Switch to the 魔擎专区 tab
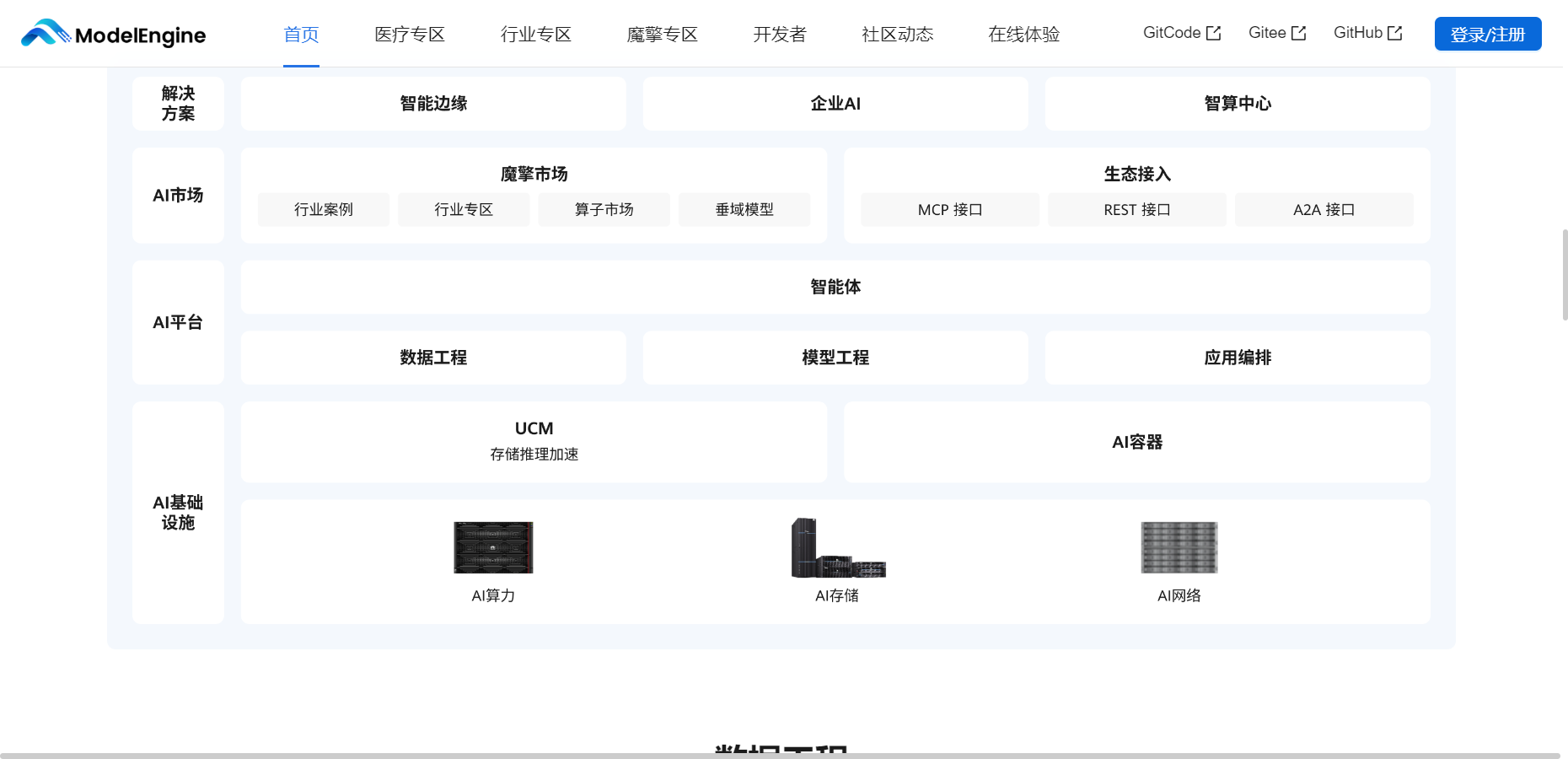1568x759 pixels. pyautogui.click(x=662, y=35)
